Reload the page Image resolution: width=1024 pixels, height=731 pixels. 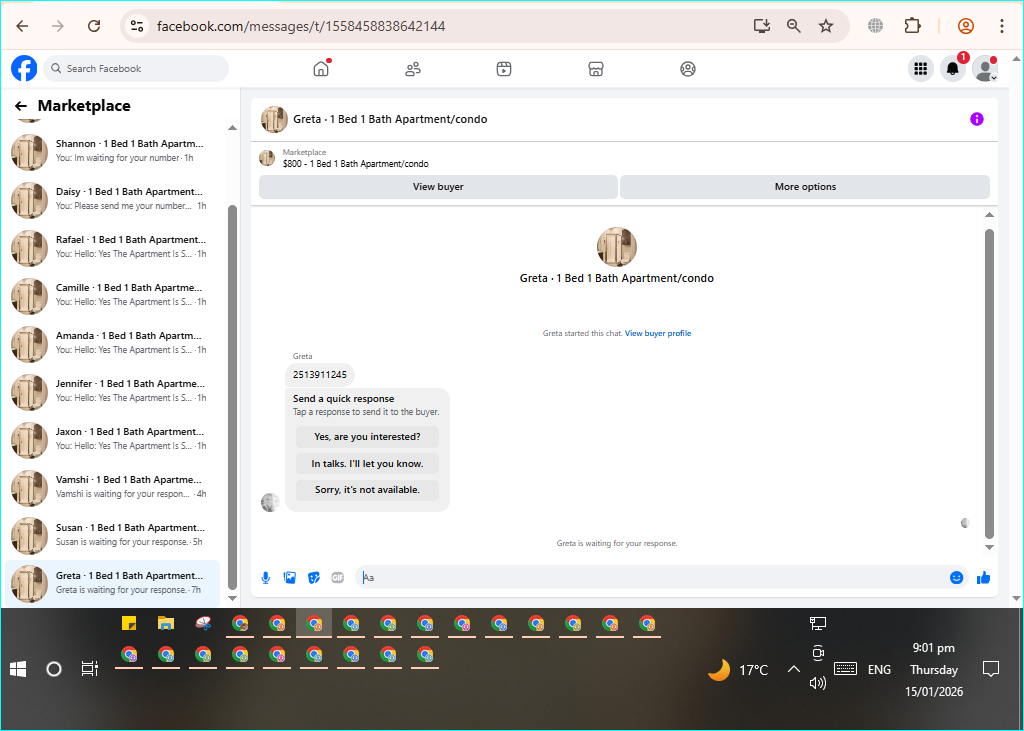tap(94, 26)
